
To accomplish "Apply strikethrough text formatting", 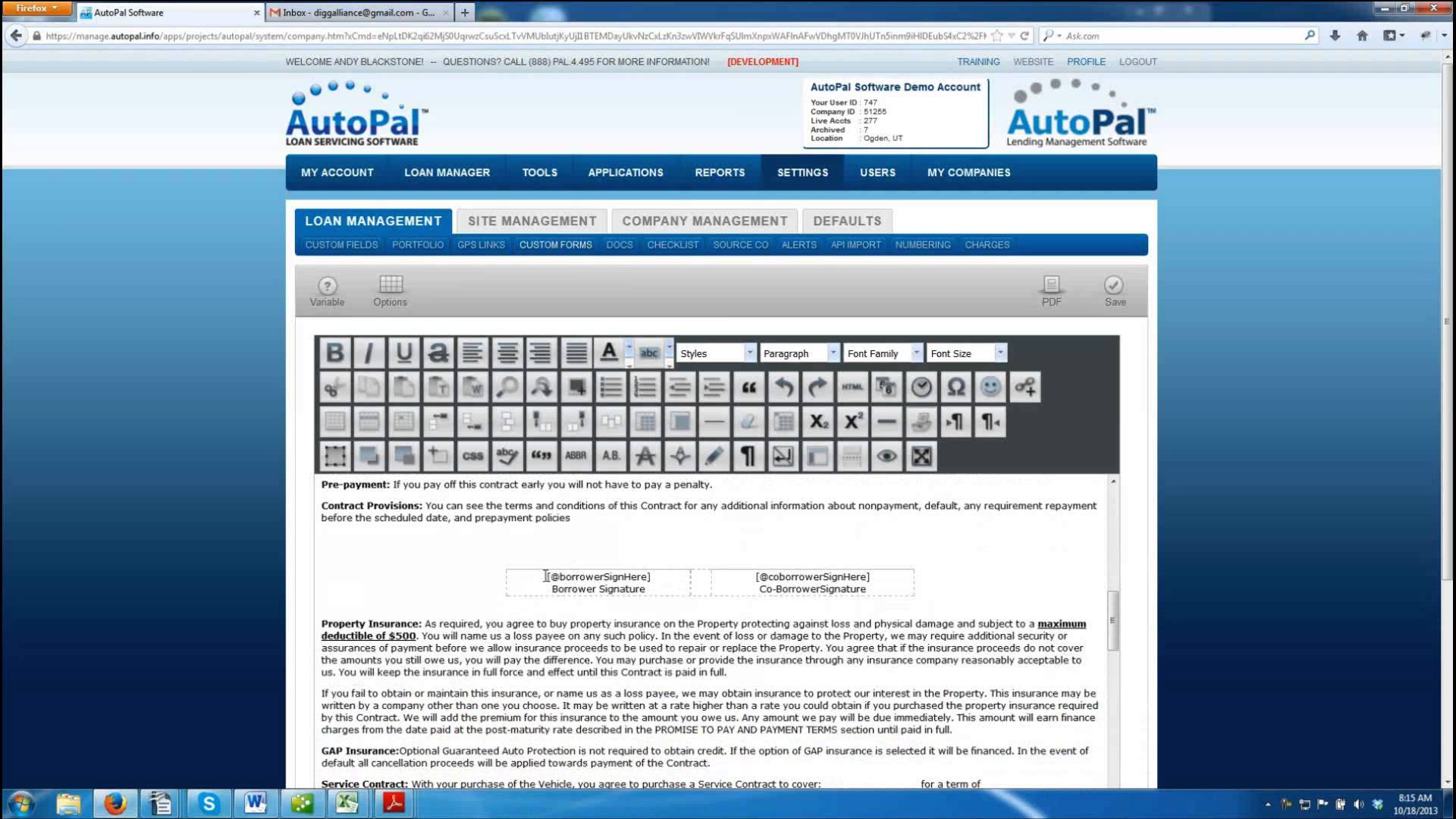I will coord(438,353).
